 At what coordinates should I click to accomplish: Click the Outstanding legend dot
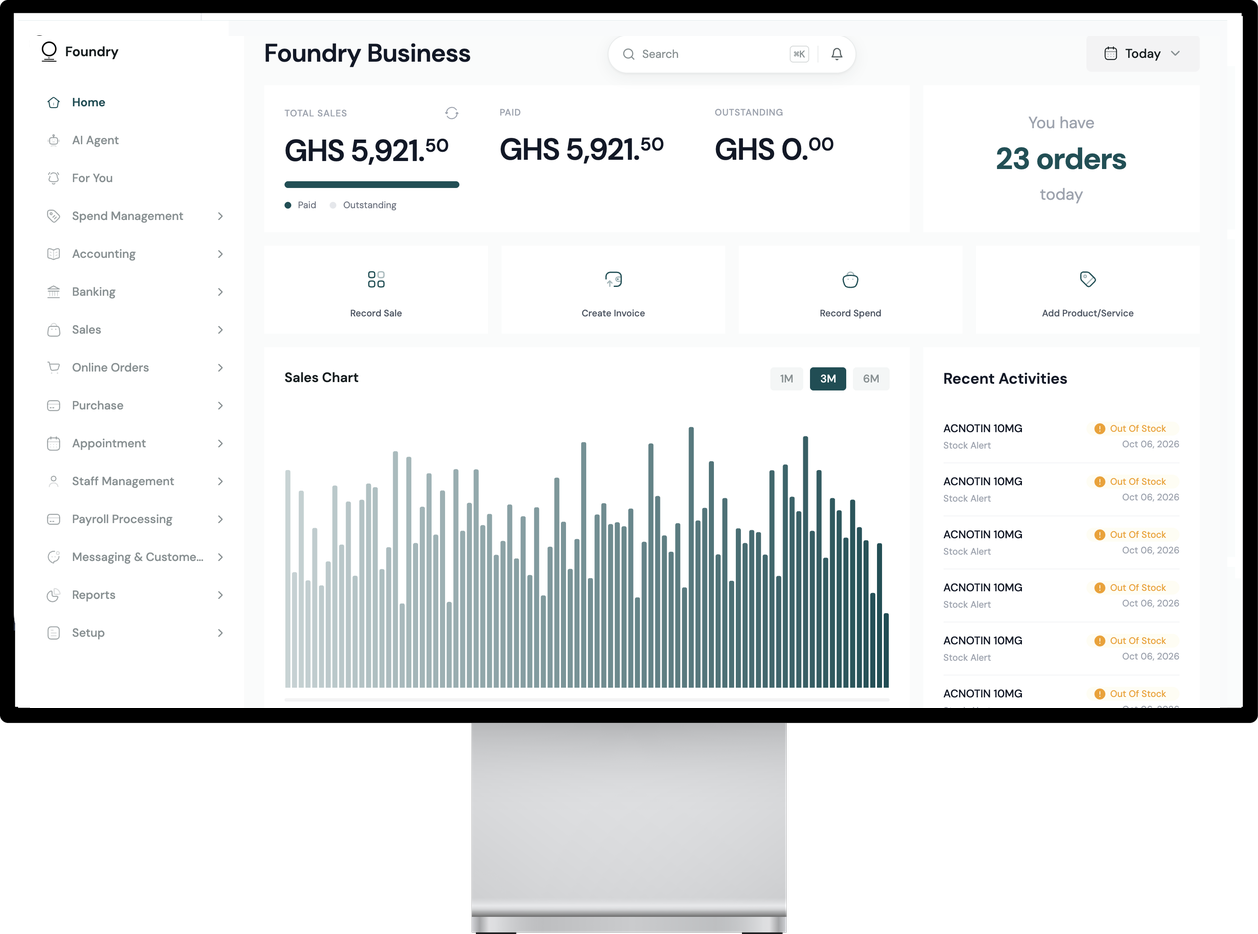pyautogui.click(x=333, y=205)
